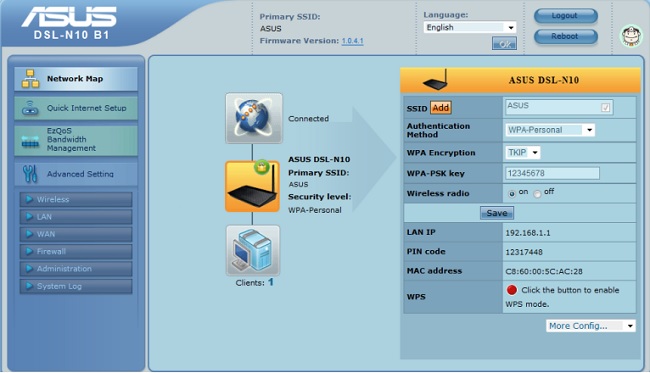Click the Connected status text

(308, 119)
